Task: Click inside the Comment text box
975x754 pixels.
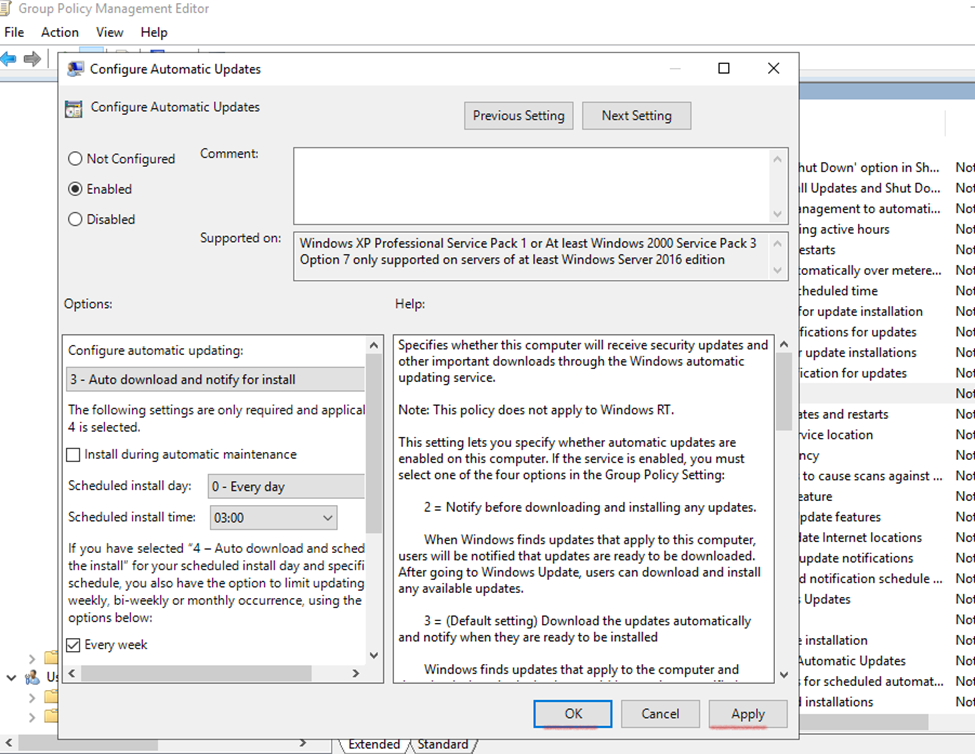Action: [530, 185]
